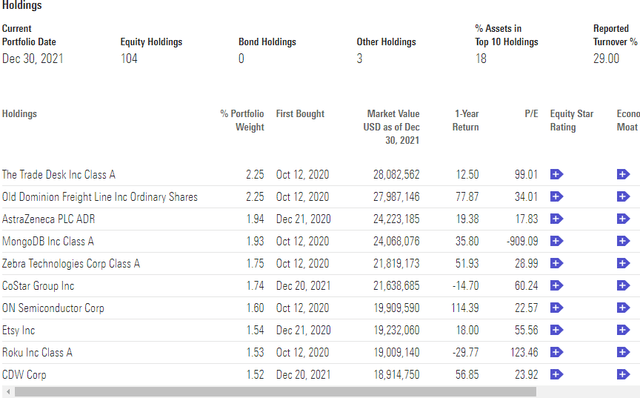Image resolution: width=640 pixels, height=398 pixels.
Task: Open Etsy Inc holding
Action: pyautogui.click(x=18, y=330)
